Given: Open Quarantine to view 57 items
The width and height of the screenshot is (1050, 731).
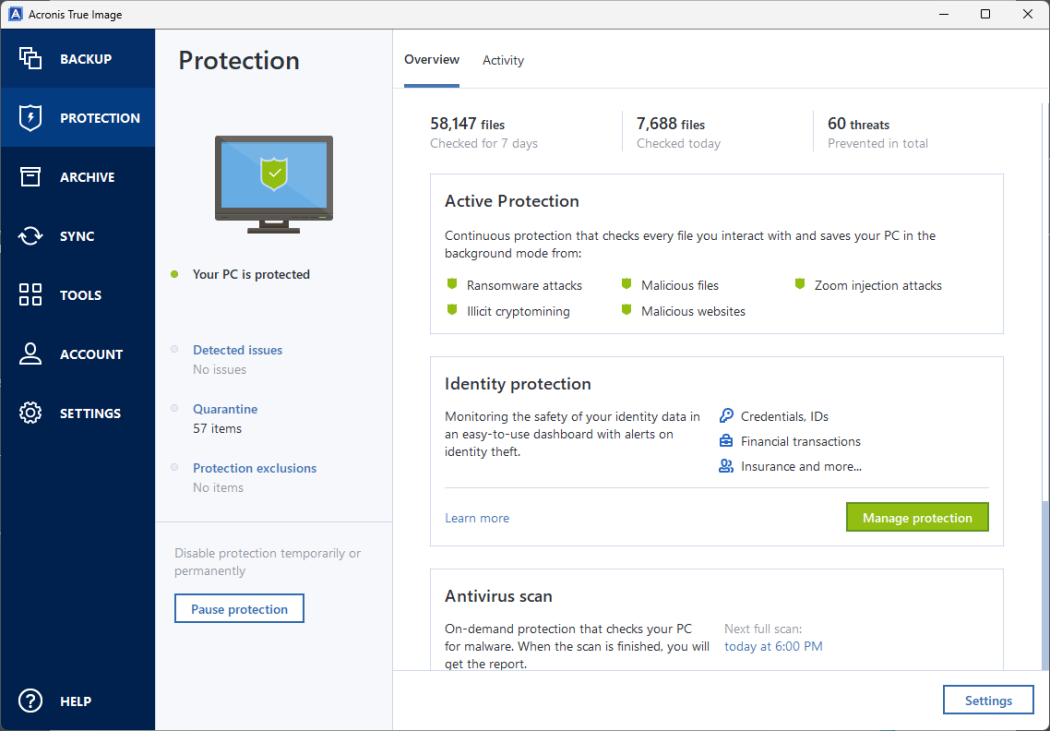Looking at the screenshot, I should (x=225, y=409).
